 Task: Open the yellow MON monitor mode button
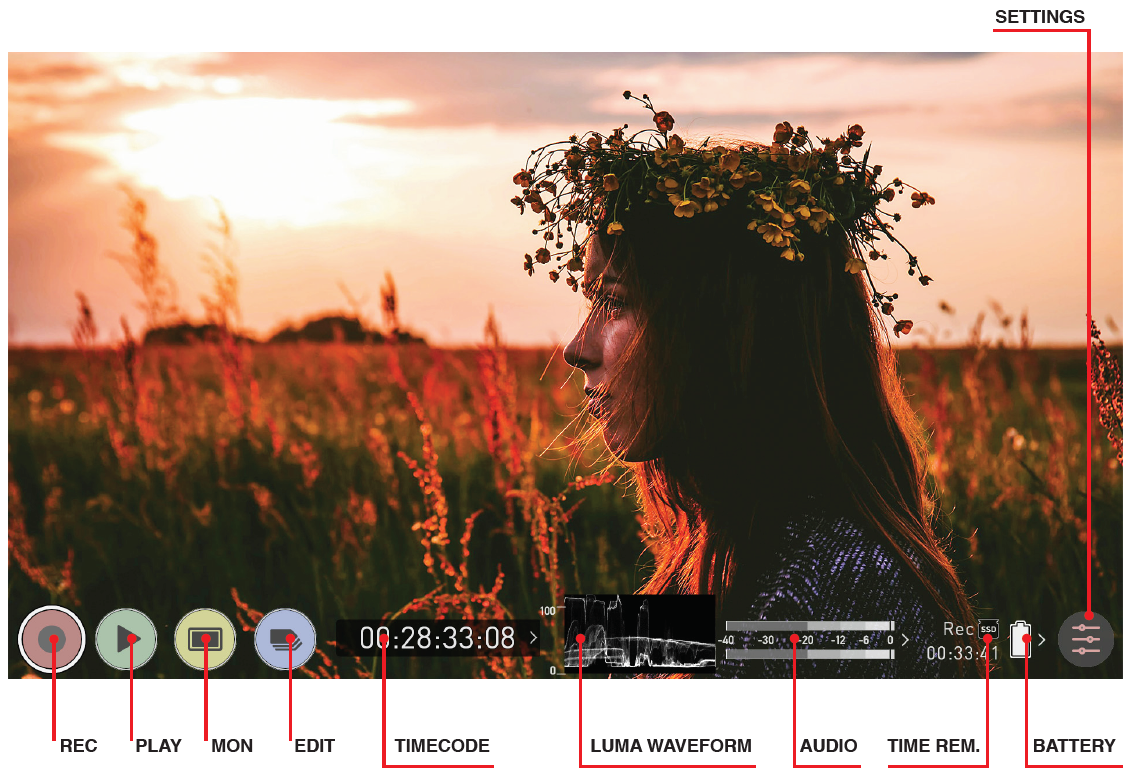pyautogui.click(x=205, y=639)
